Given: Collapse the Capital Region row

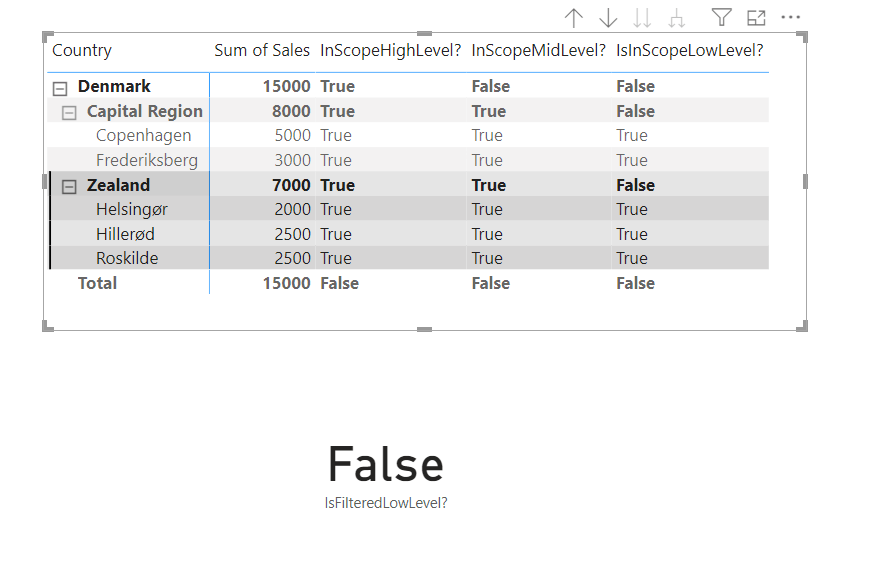Looking at the screenshot, I should tap(69, 112).
